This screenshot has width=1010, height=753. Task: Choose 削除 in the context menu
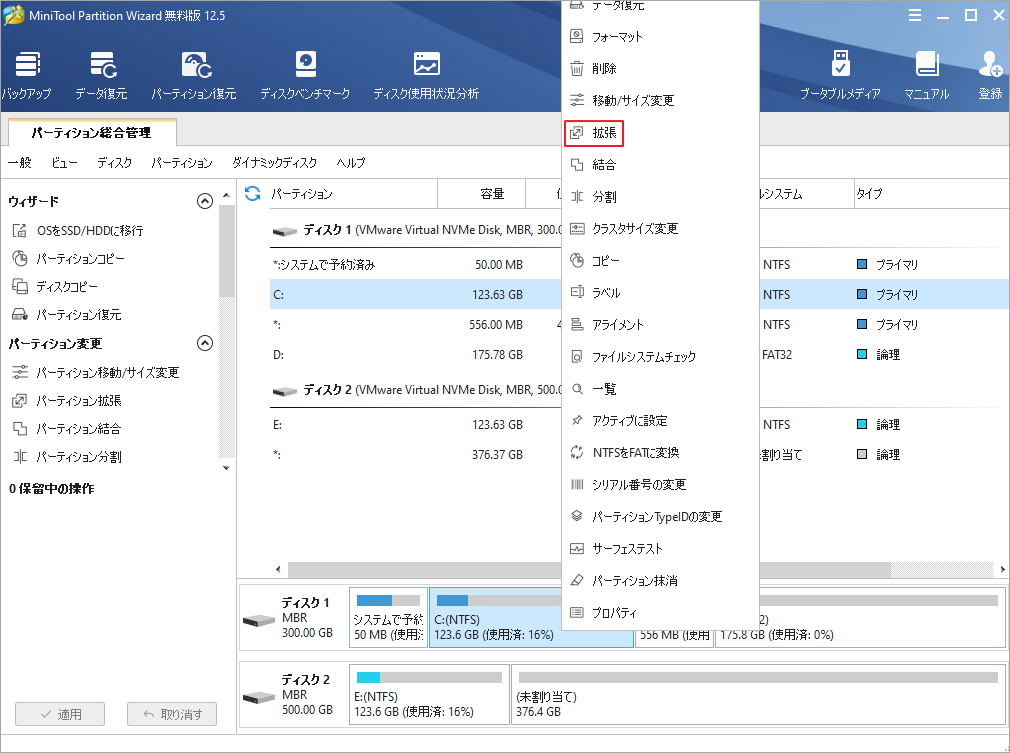click(660, 68)
